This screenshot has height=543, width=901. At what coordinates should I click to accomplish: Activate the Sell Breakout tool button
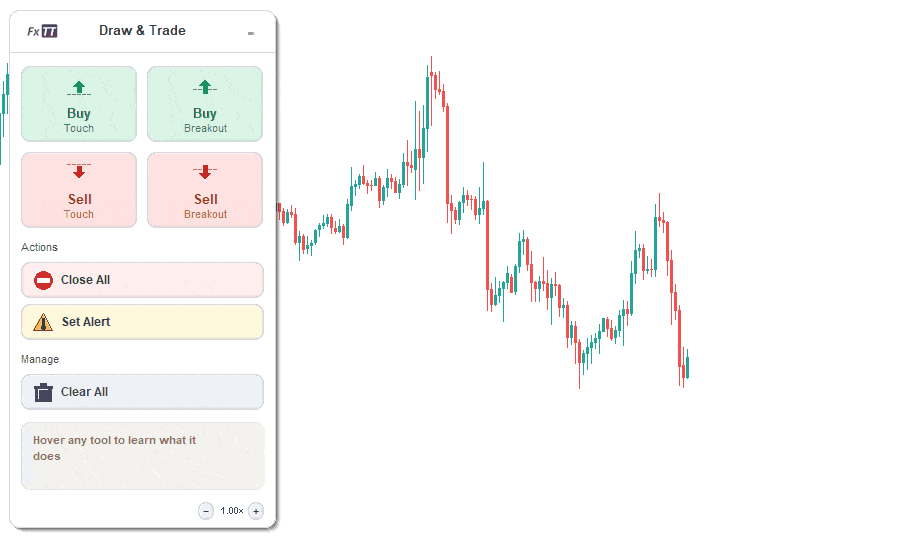205,190
